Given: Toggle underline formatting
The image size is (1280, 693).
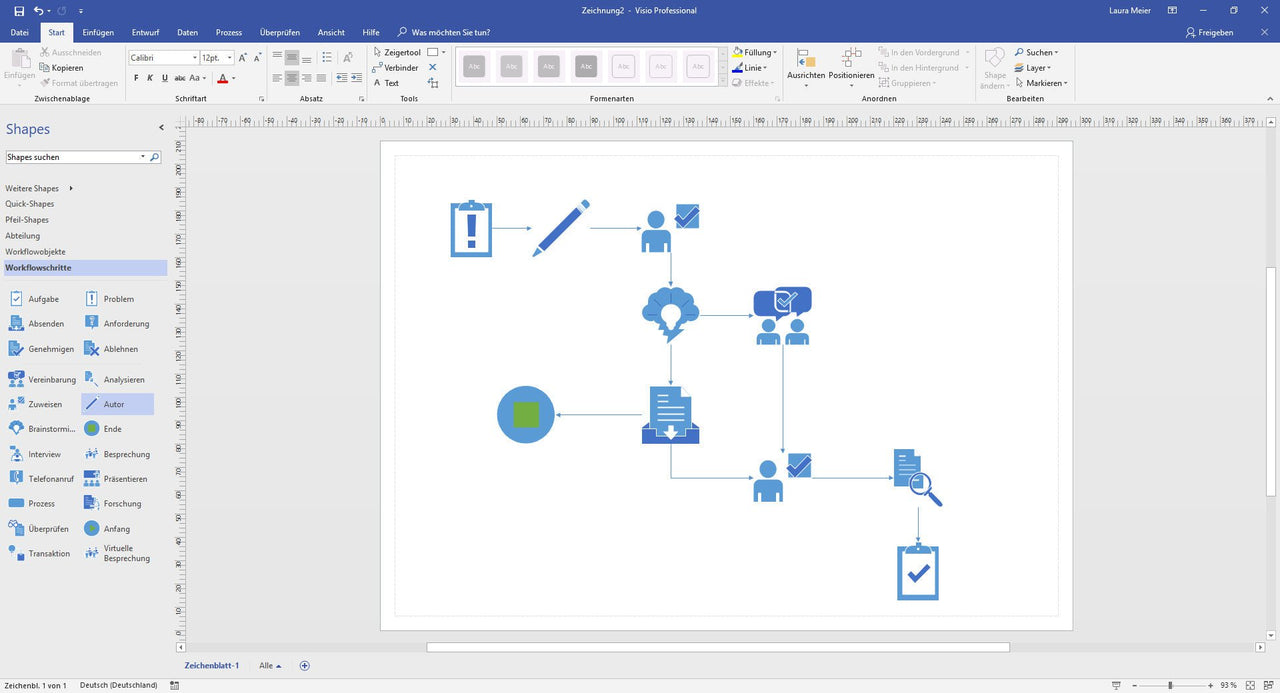Looking at the screenshot, I should click(164, 77).
